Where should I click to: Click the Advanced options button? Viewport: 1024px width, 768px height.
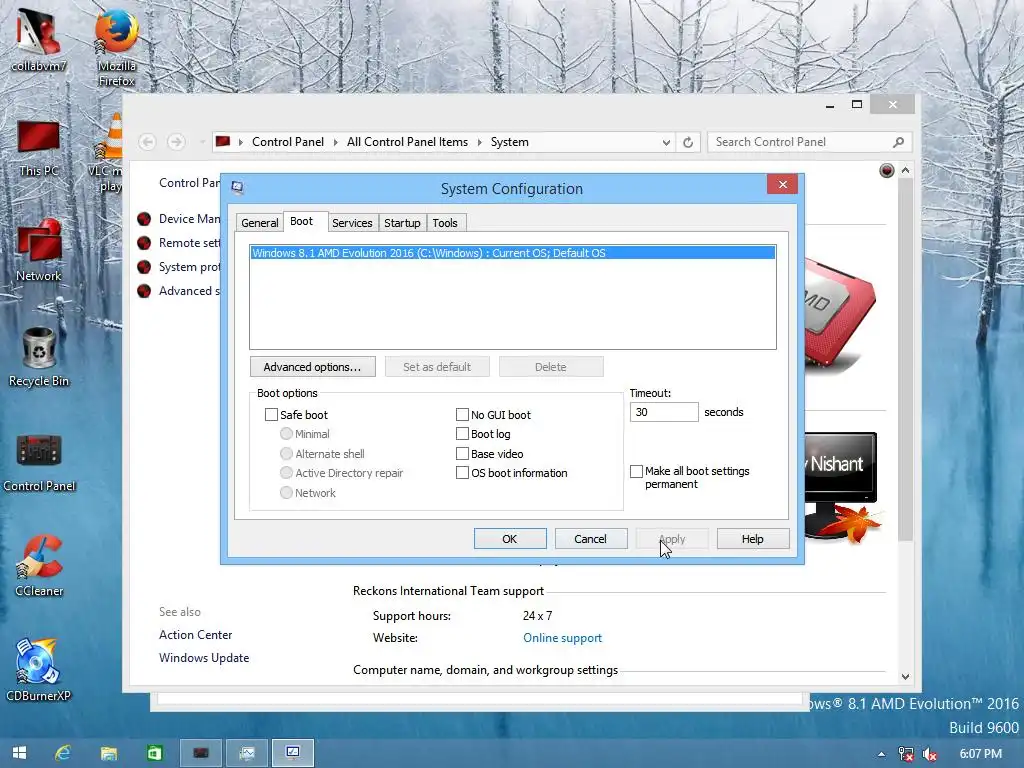(x=312, y=367)
